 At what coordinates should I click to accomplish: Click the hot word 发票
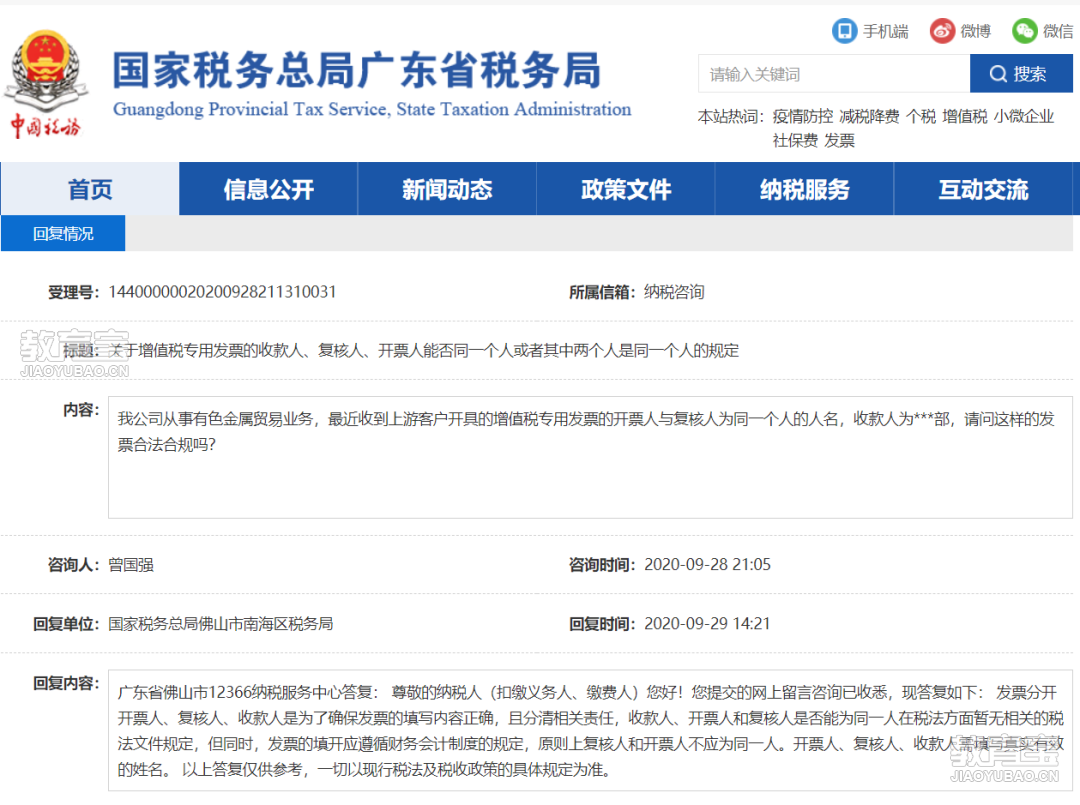(840, 140)
